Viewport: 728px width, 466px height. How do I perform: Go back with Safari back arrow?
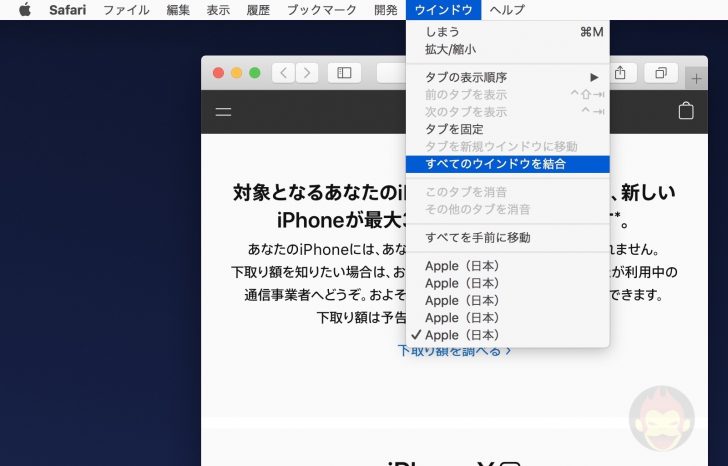[x=283, y=73]
